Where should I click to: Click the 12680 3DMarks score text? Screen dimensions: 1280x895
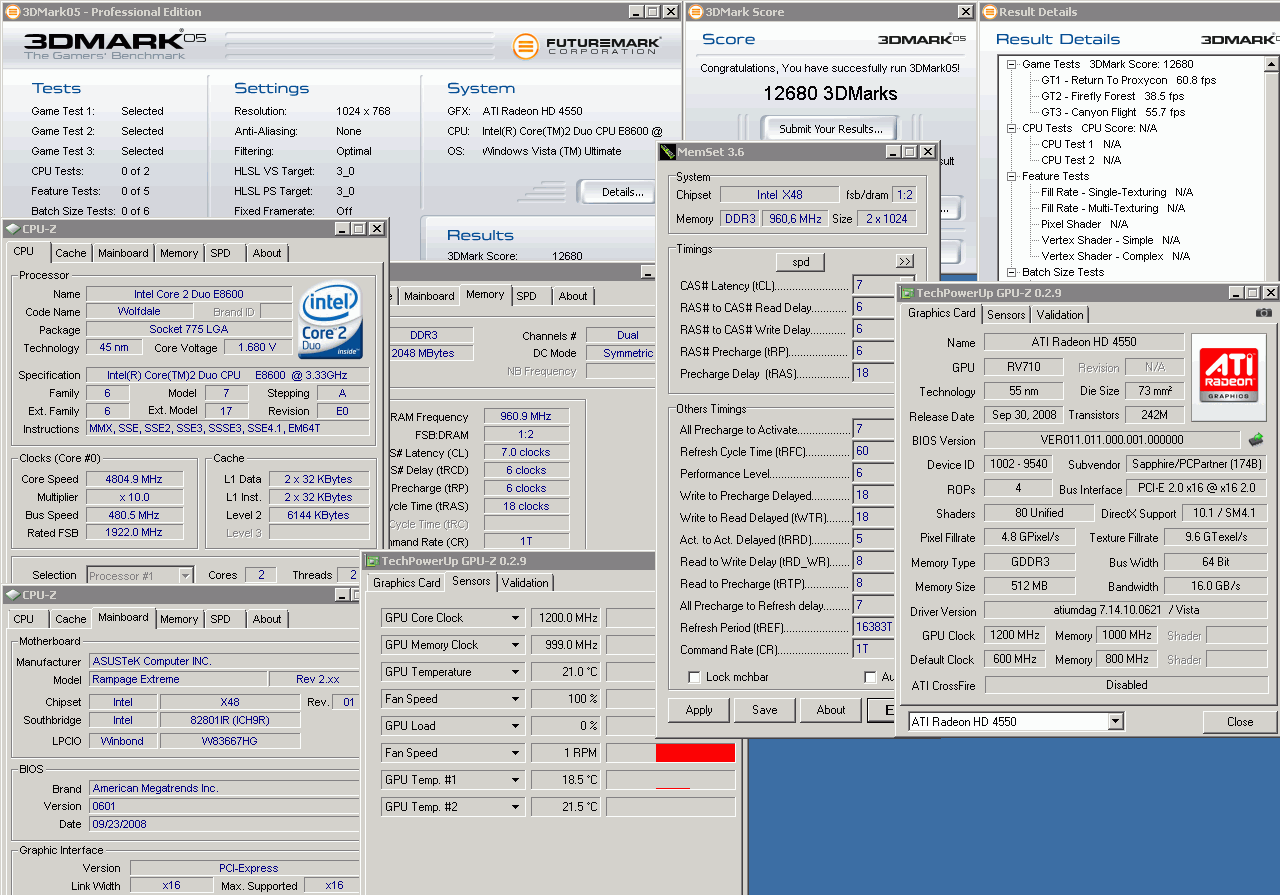point(830,94)
